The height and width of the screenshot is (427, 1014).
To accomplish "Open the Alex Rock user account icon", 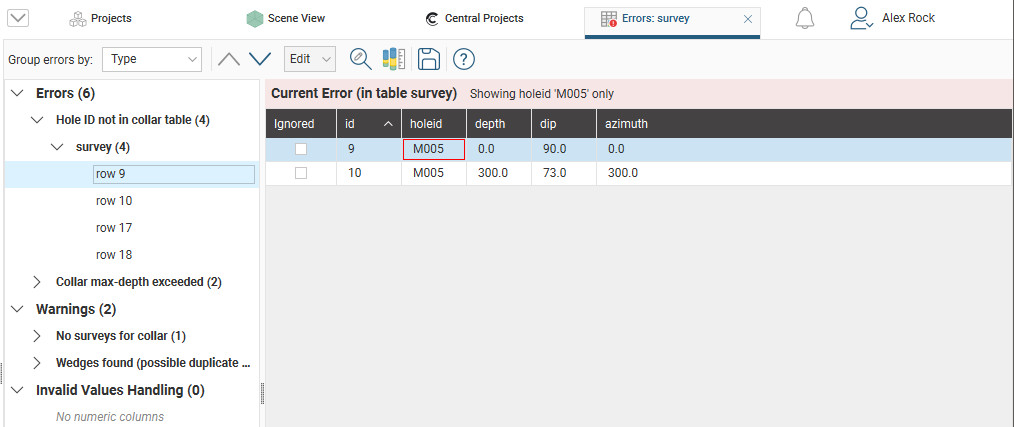I will pyautogui.click(x=861, y=18).
